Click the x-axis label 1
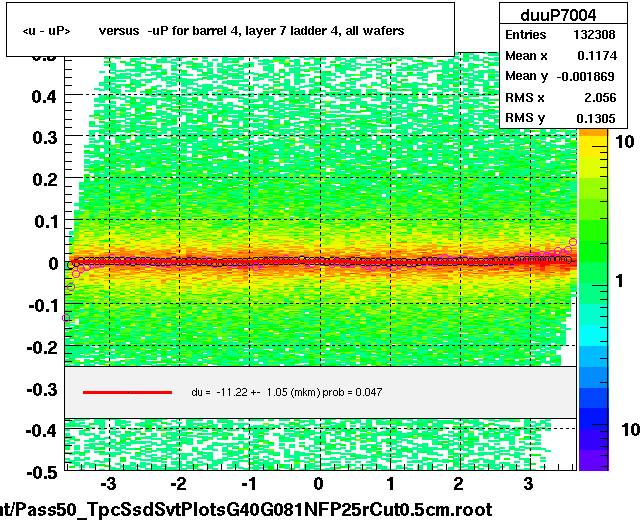Image resolution: width=640 pixels, height=523 pixels. [391, 484]
